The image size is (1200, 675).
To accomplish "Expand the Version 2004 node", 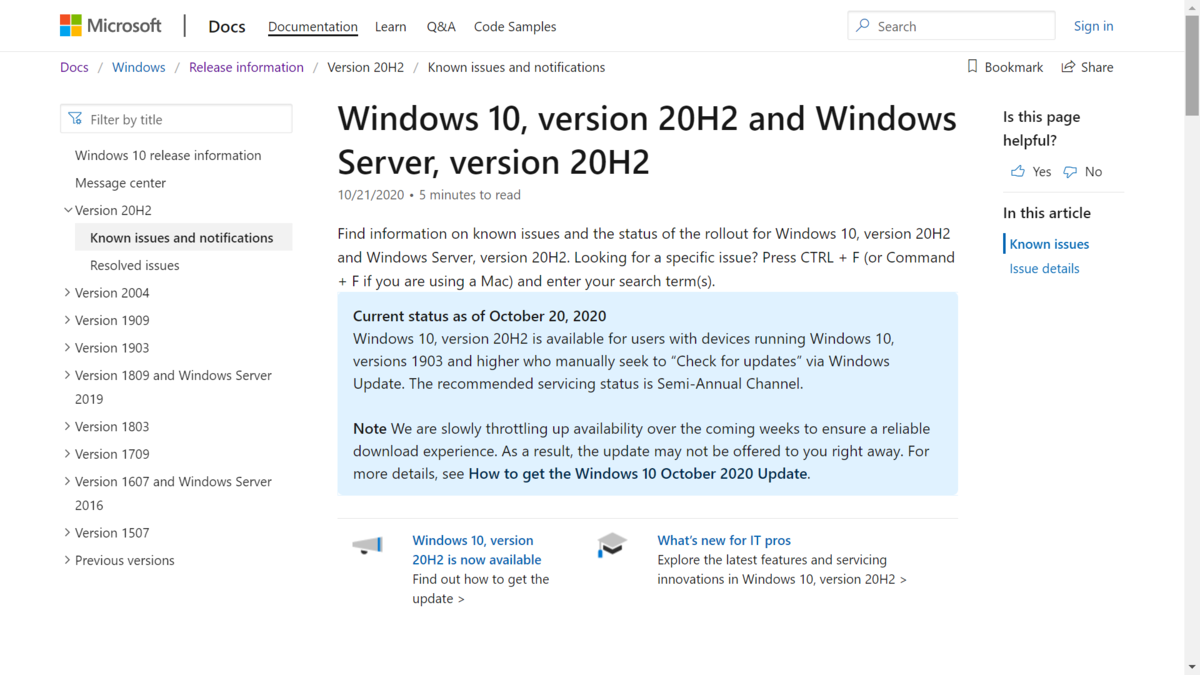I will click(x=68, y=293).
